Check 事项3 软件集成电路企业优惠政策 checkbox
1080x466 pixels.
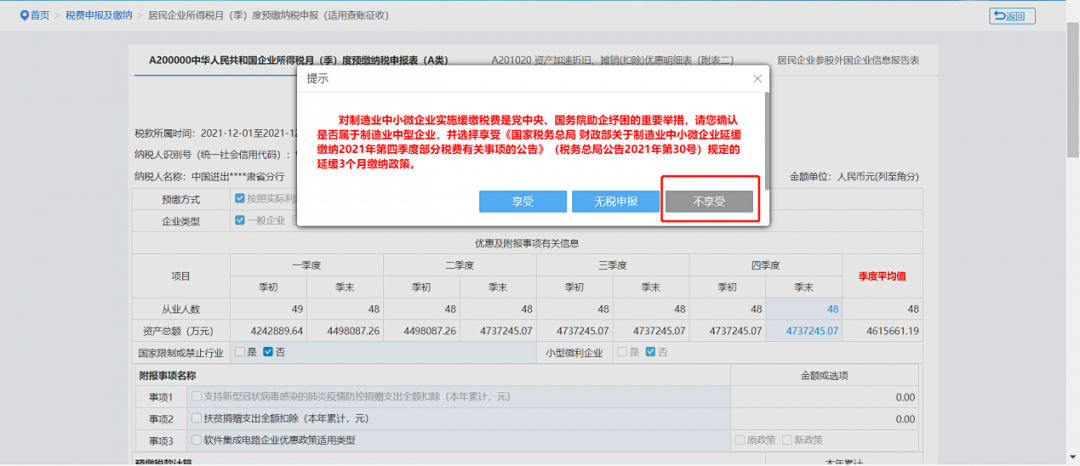coord(197,440)
